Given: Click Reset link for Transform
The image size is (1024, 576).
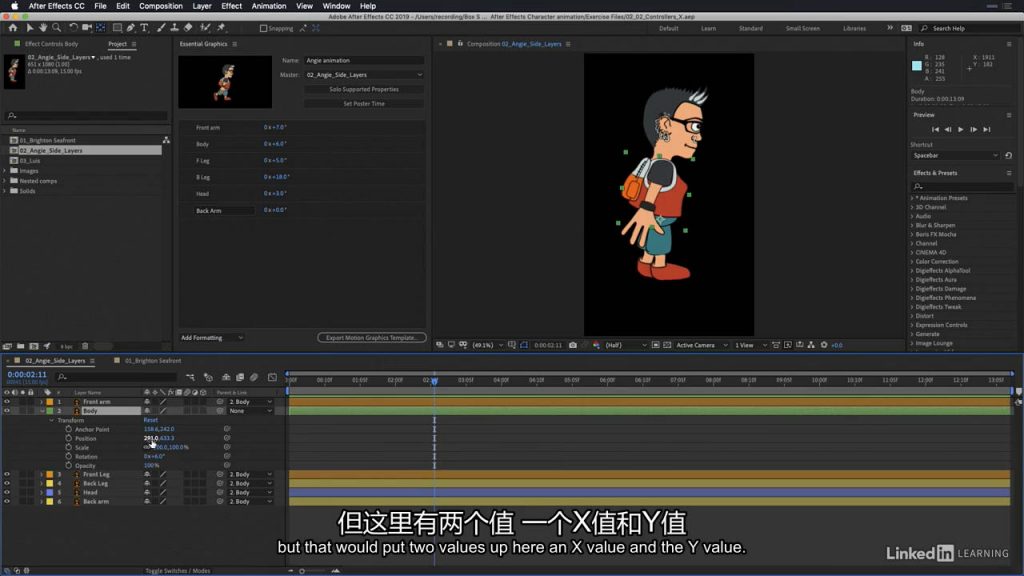Looking at the screenshot, I should pyautogui.click(x=150, y=421).
